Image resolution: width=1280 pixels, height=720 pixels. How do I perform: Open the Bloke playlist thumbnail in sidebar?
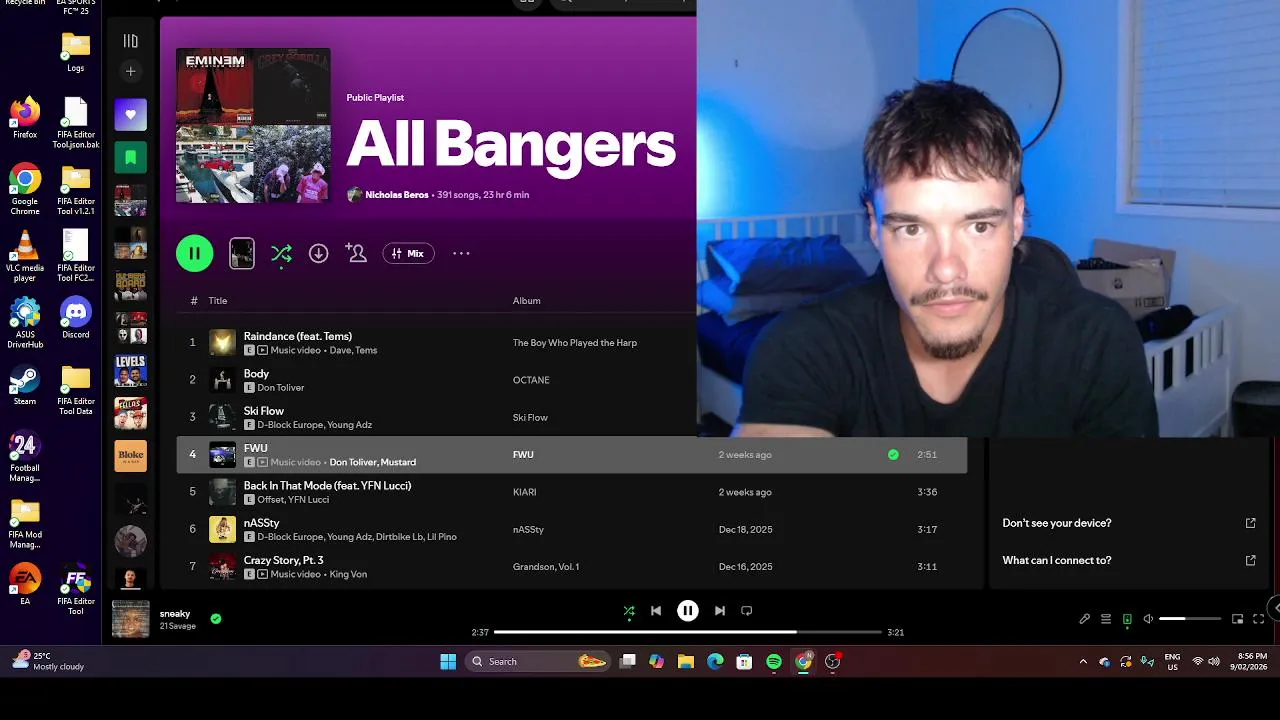[x=130, y=456]
